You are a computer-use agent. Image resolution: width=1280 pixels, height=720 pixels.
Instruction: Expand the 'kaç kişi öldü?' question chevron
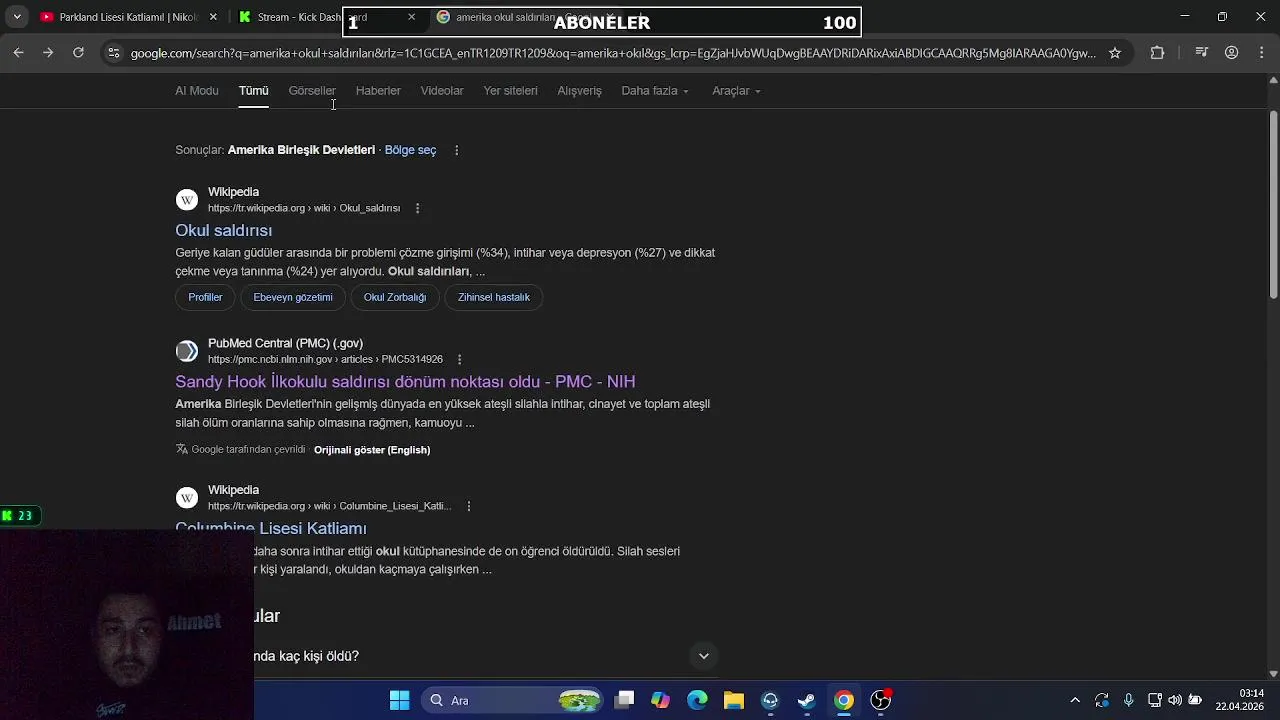[704, 656]
